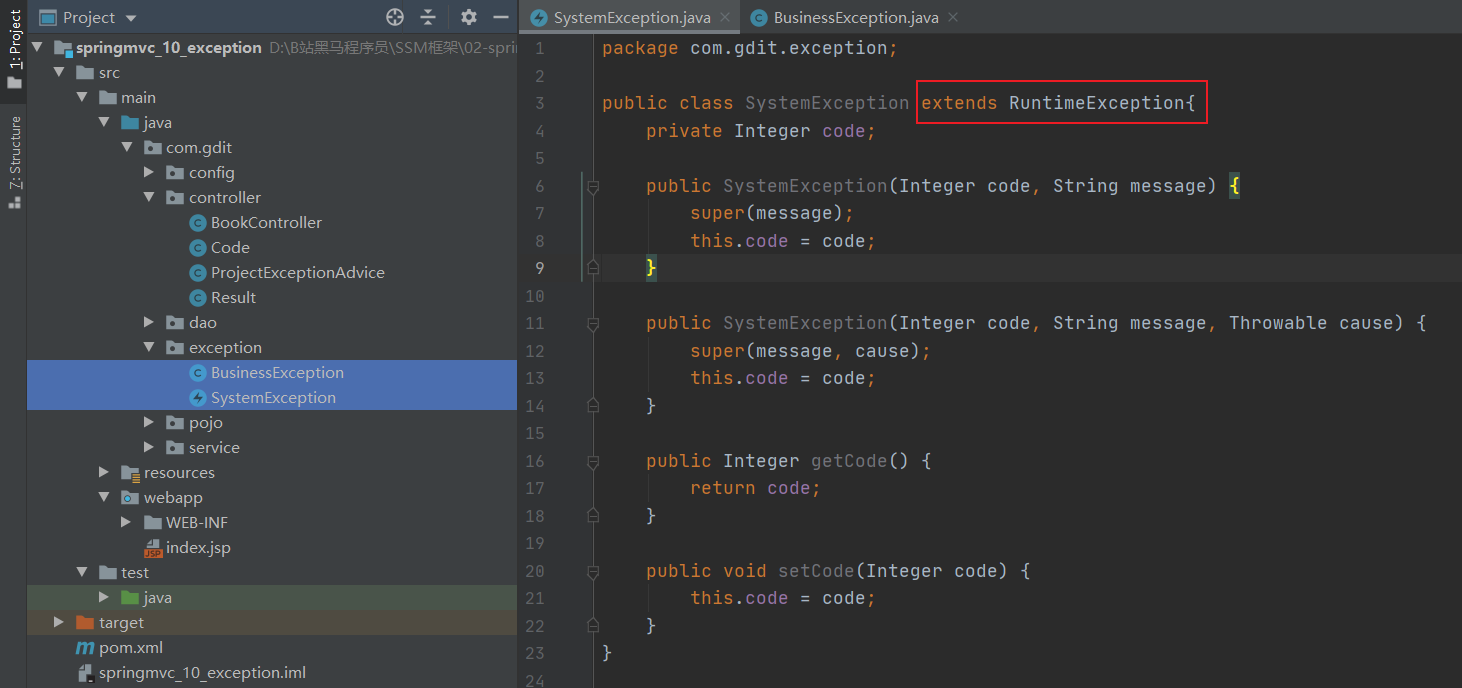Click the SystemException exception class icon
Screen dimensions: 1462x688
pos(197,397)
